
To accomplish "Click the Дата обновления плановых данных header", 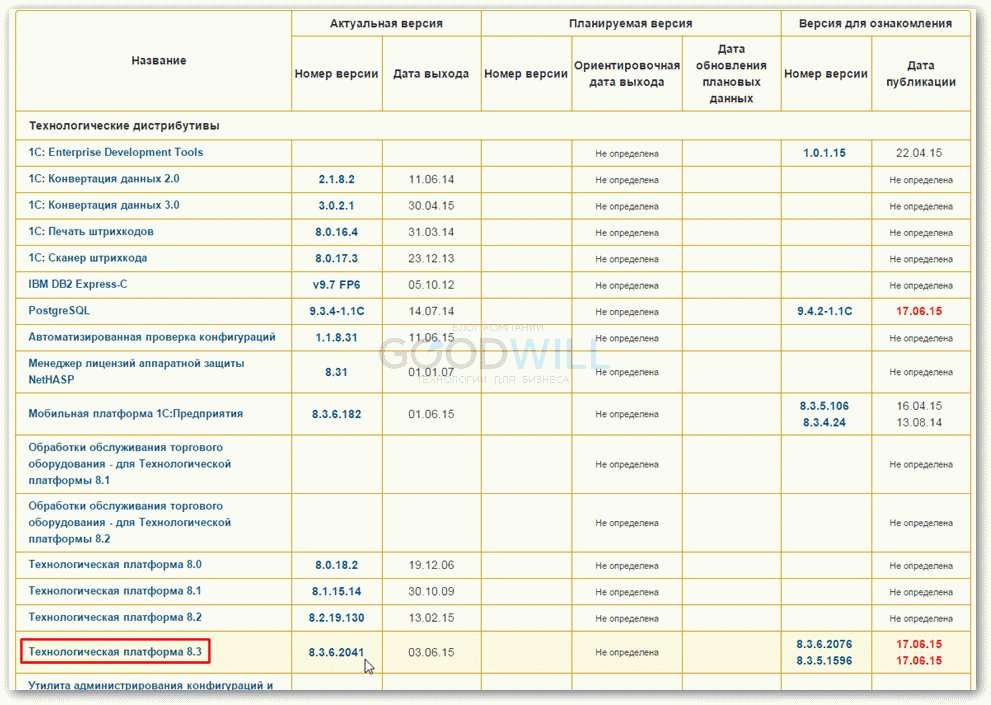I will [x=731, y=74].
